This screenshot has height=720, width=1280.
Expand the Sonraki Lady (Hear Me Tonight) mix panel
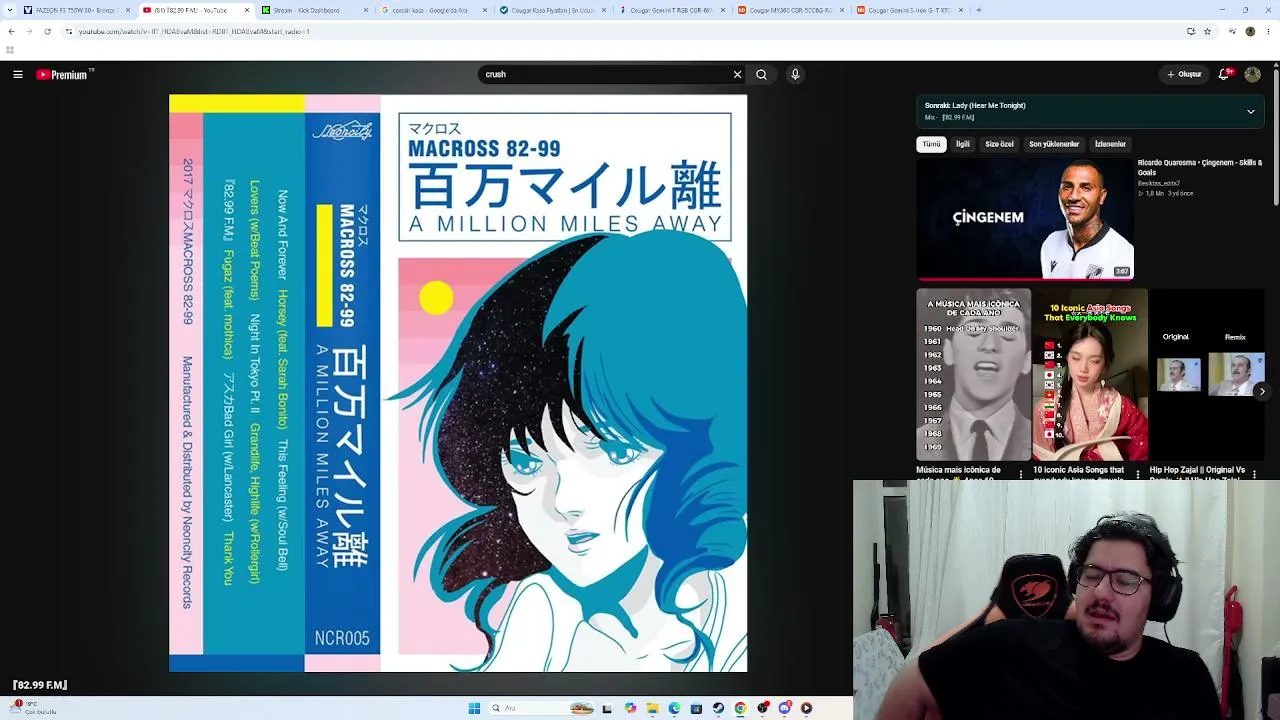[1250, 111]
